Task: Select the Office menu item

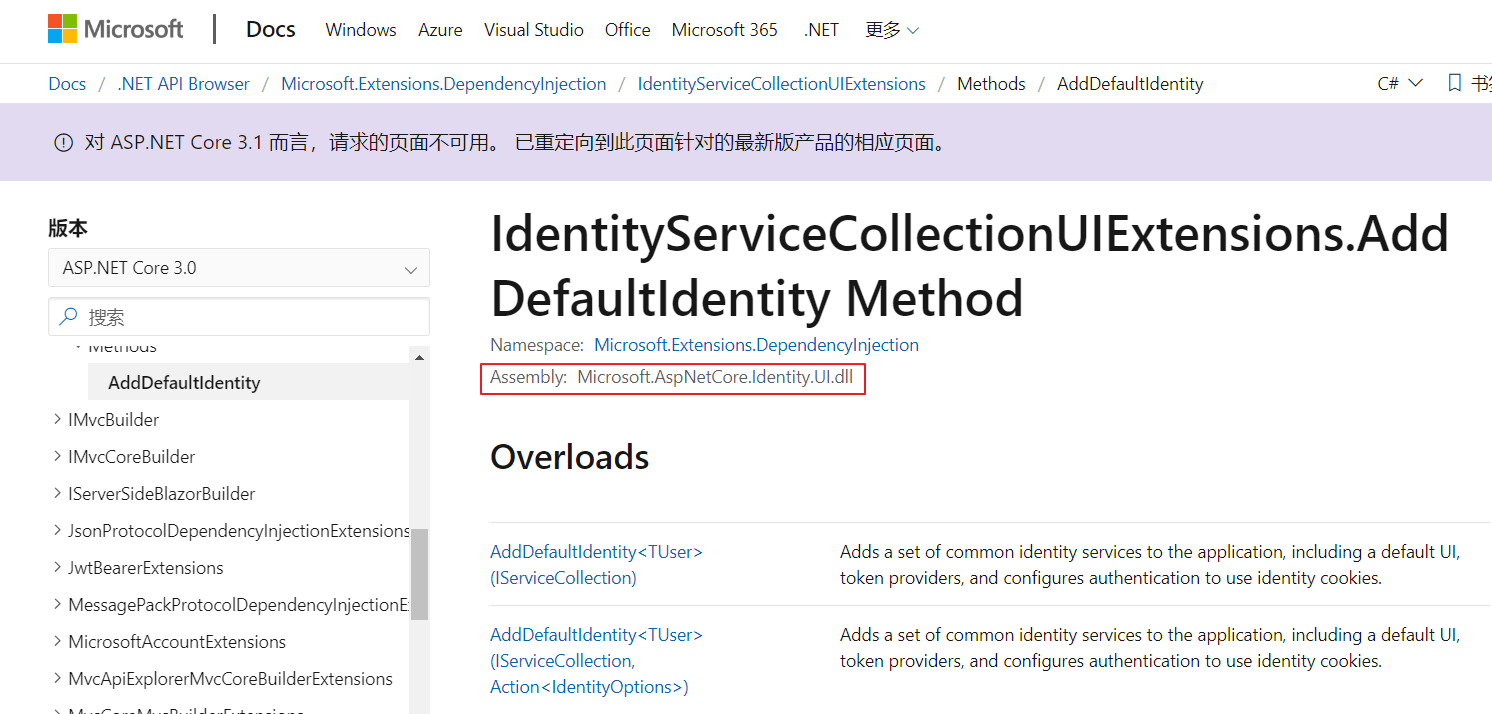Action: pos(627,29)
